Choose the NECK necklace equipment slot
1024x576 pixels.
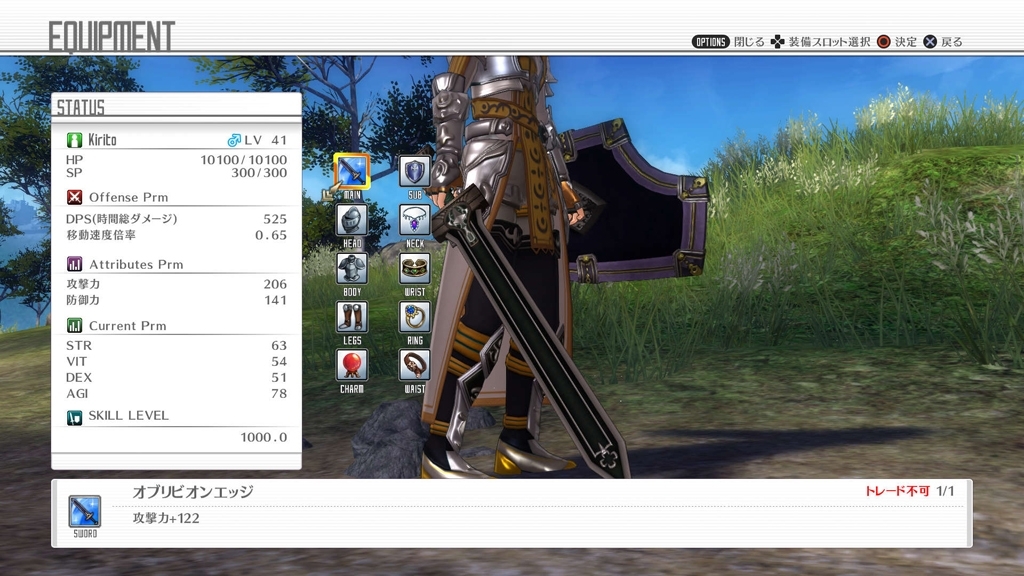[415, 220]
